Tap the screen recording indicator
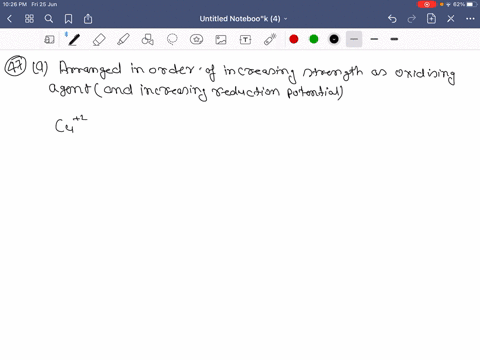480x360 pixels. (427, 4)
